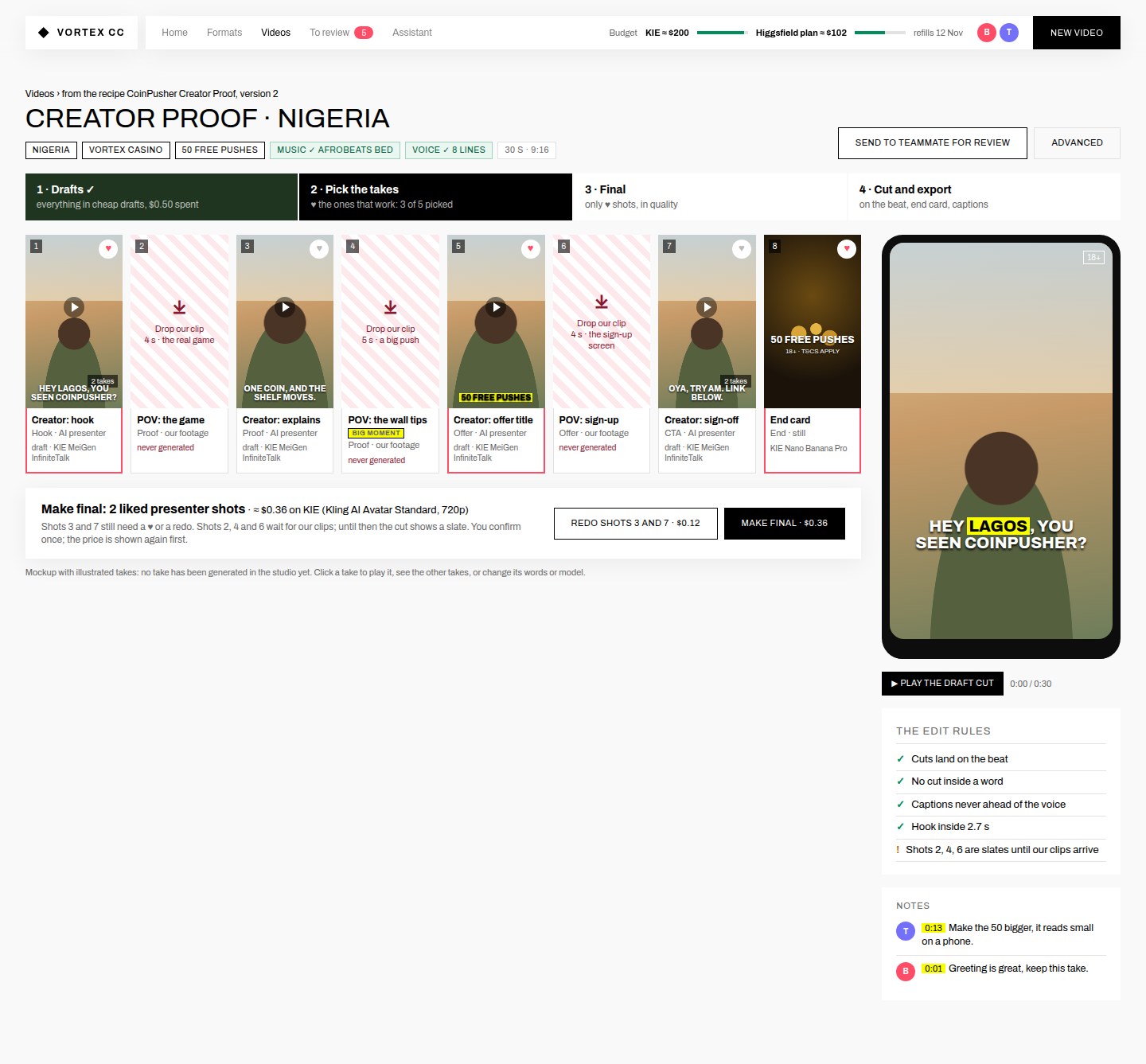This screenshot has height=1064, width=1146.
Task: Click the B avatar beside the 0:01 note
Action: click(x=906, y=971)
